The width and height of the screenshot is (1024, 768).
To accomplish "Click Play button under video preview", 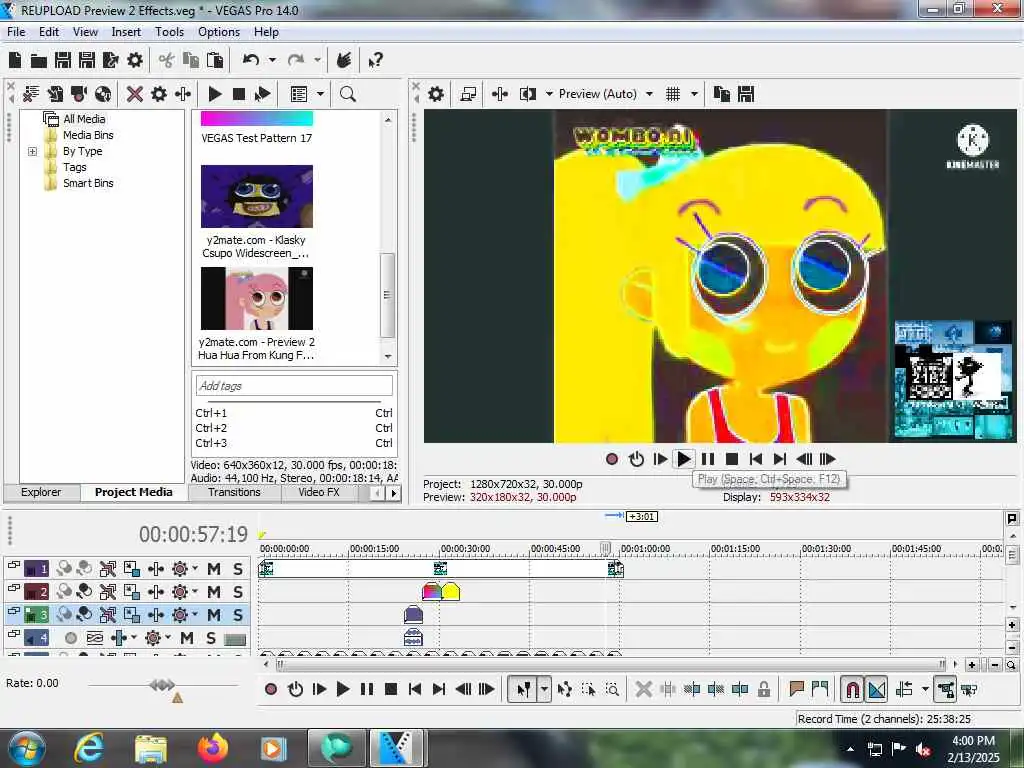I will [x=684, y=459].
